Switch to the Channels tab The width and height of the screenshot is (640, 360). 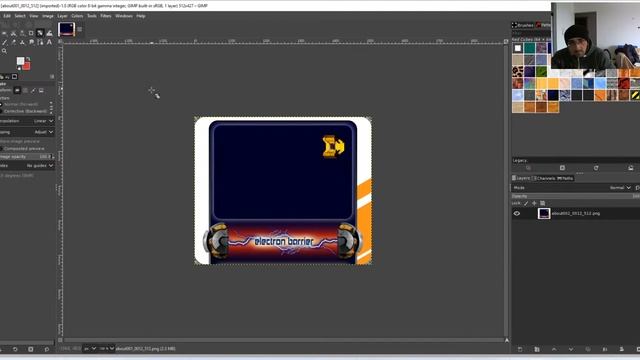coord(543,178)
